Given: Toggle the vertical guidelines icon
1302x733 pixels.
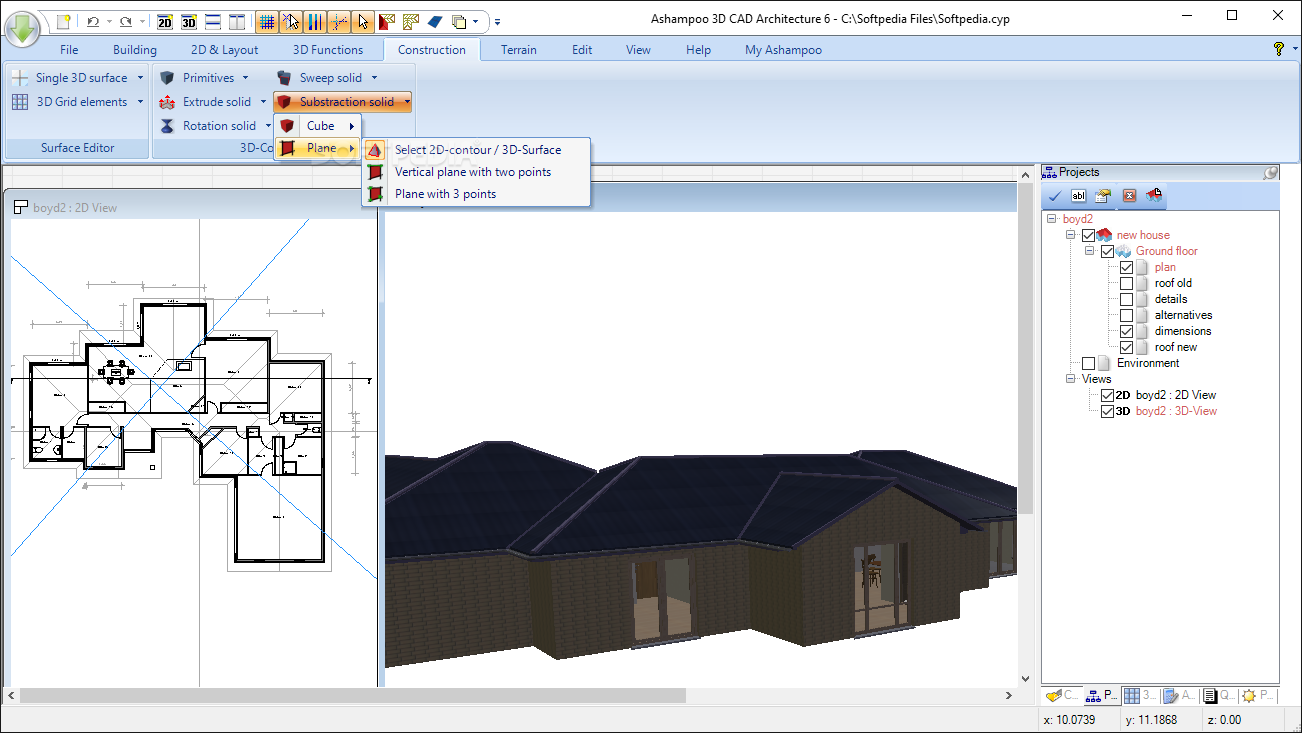Looking at the screenshot, I should click(315, 21).
